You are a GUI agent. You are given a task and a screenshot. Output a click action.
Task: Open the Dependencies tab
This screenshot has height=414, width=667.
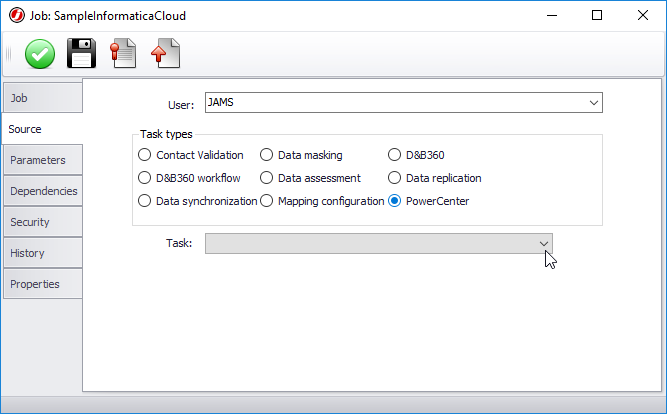click(x=43, y=191)
